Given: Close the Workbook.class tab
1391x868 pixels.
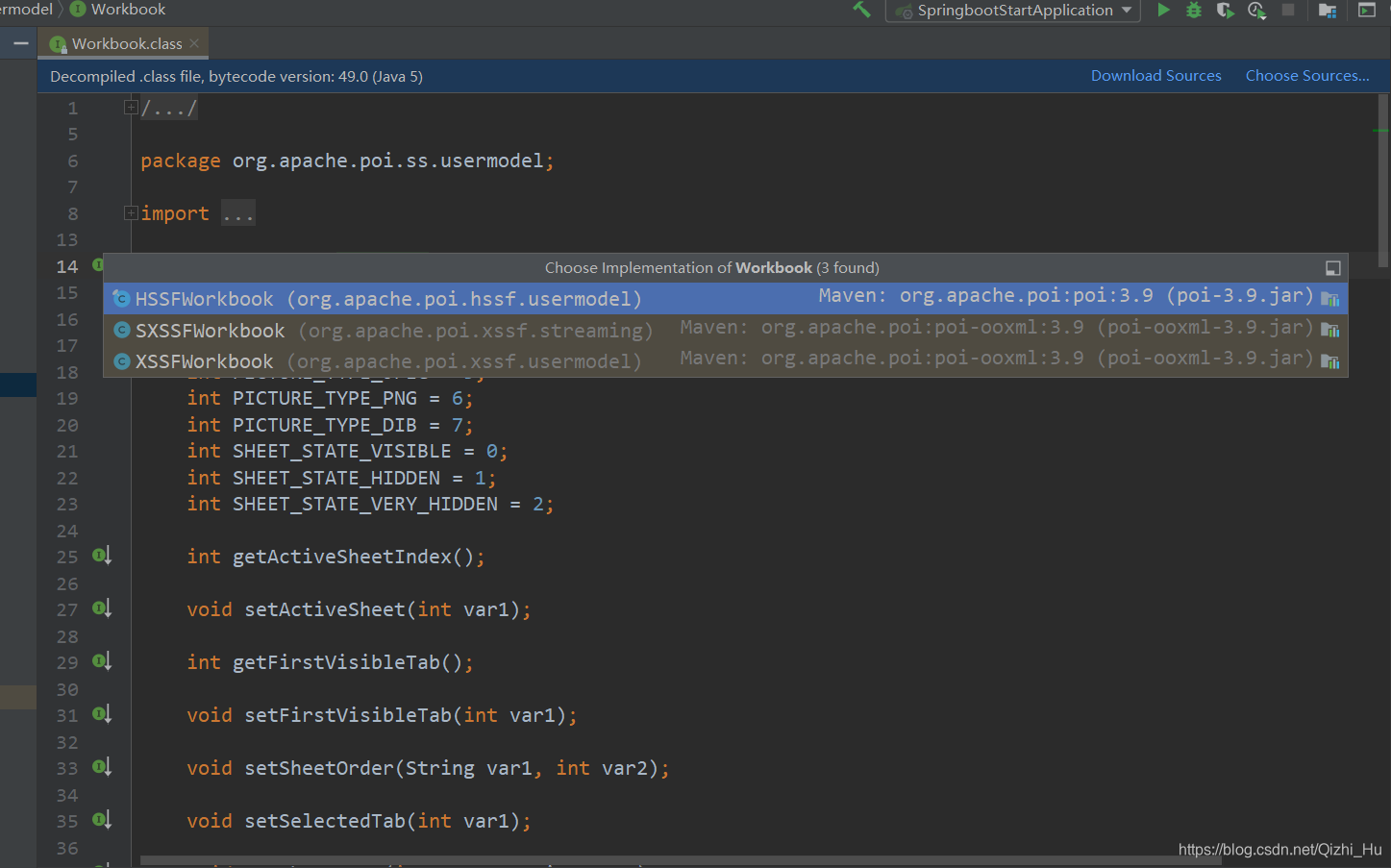Looking at the screenshot, I should pos(194,43).
